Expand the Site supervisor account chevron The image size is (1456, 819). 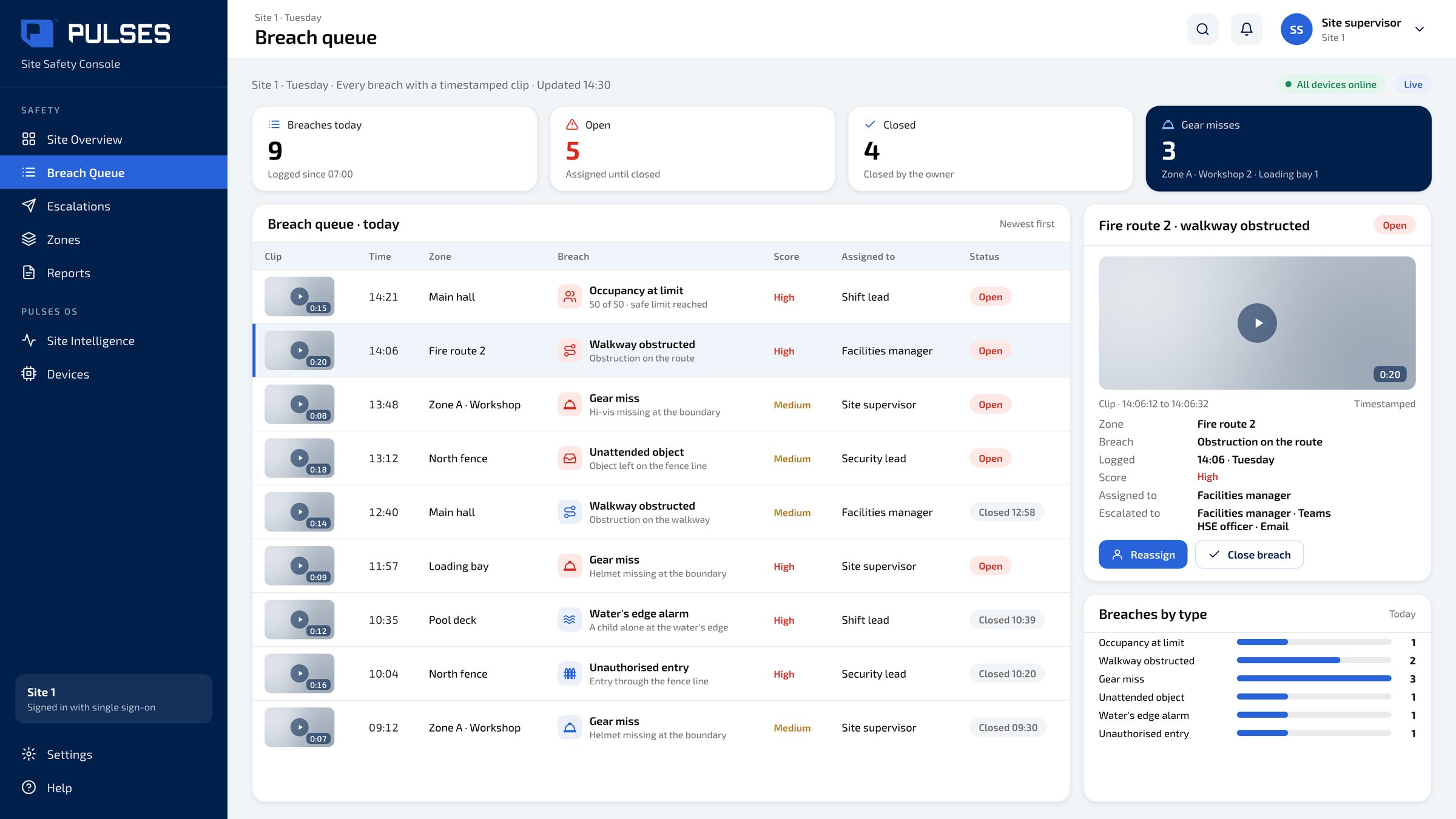(1420, 29)
